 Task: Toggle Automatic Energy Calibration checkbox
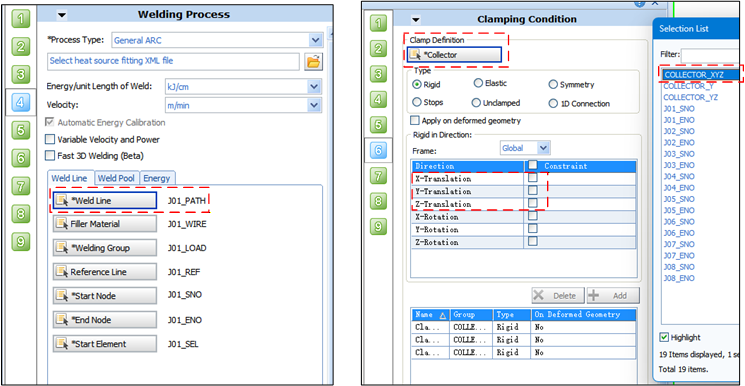point(49,123)
